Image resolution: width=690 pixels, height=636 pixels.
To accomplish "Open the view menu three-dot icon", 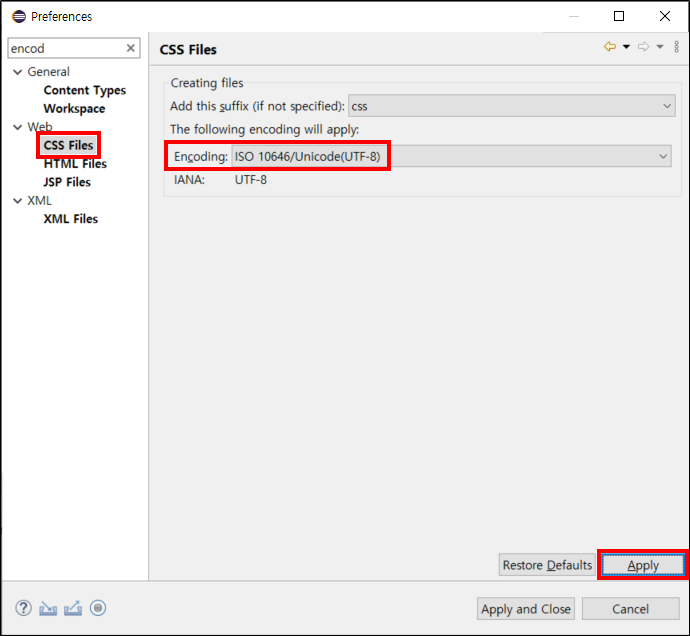I will coord(676,46).
